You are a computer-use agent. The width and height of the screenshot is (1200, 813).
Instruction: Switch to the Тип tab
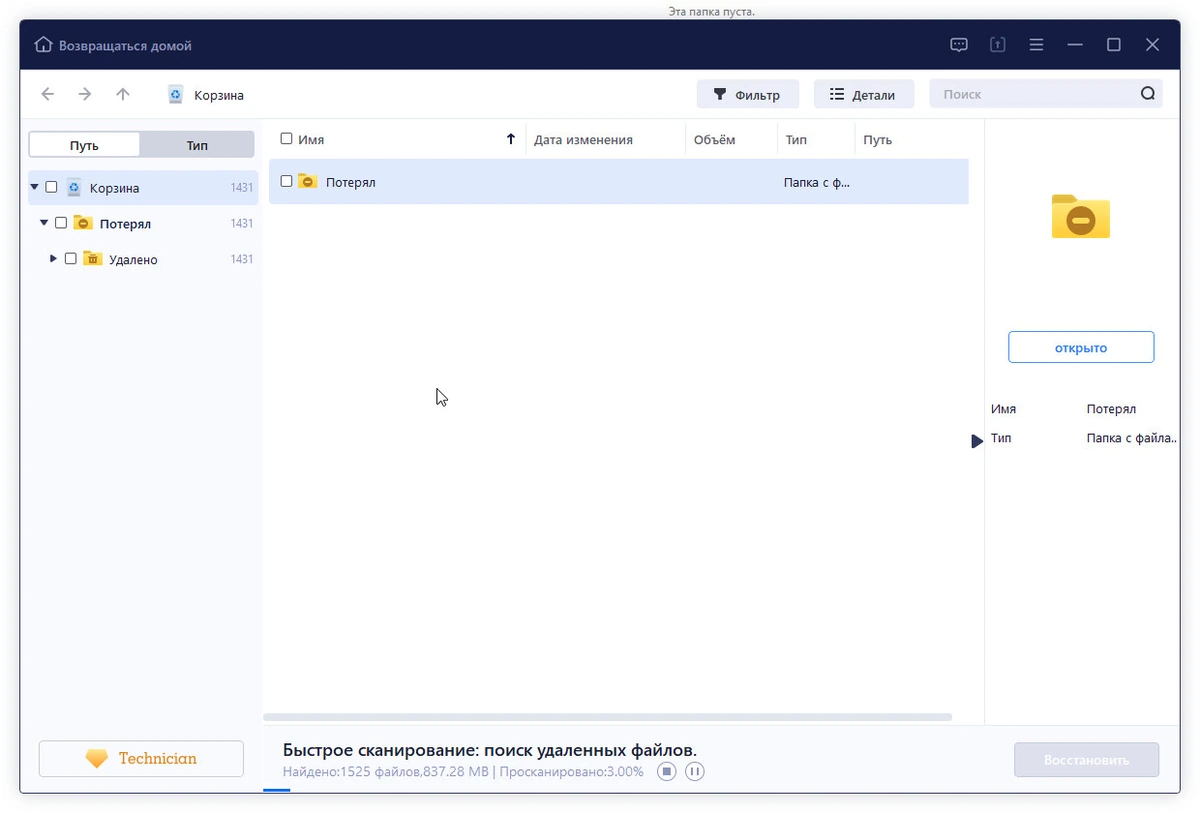pyautogui.click(x=197, y=145)
